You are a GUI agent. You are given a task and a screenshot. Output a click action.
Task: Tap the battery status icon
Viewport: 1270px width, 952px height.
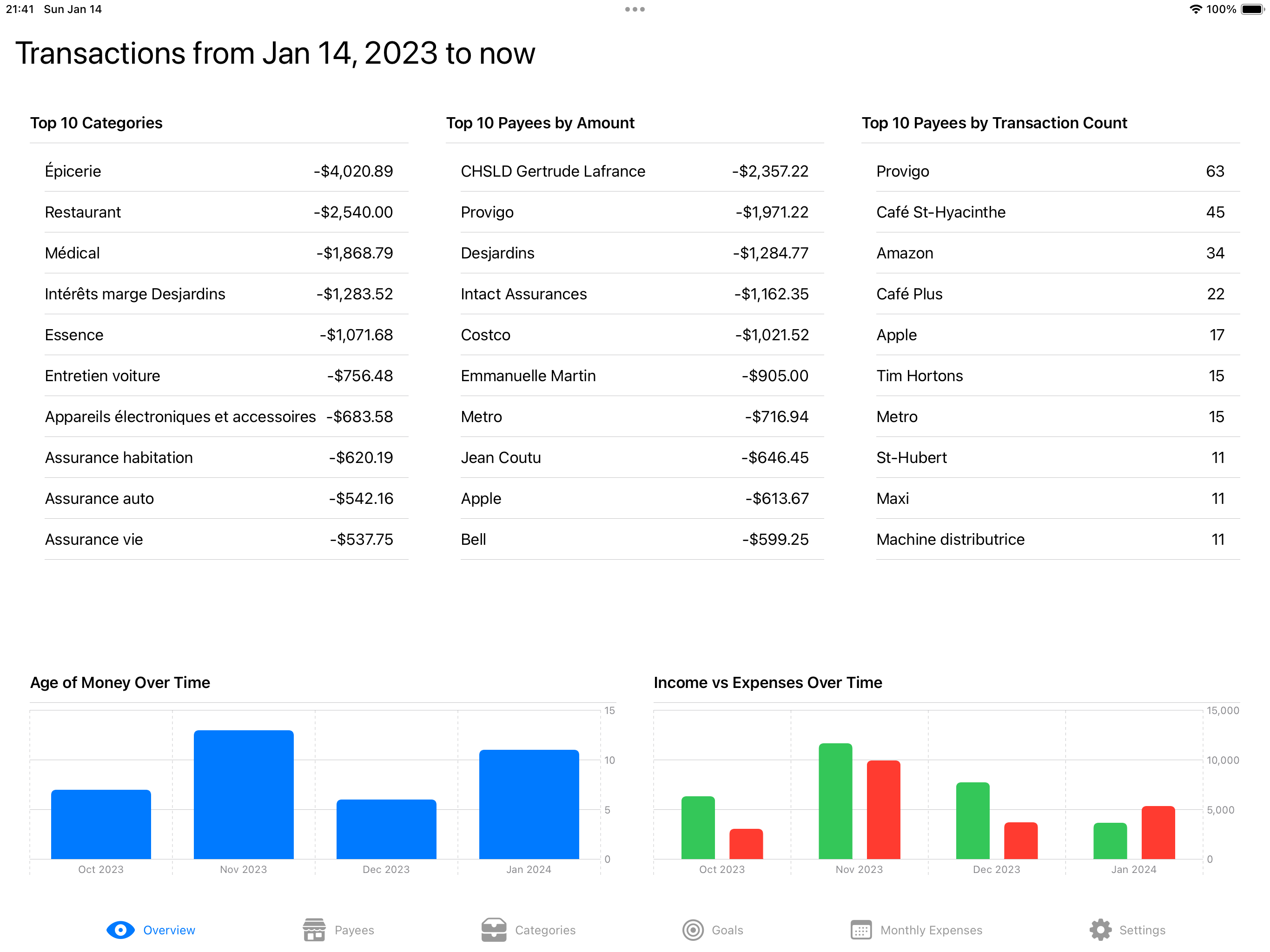pyautogui.click(x=1253, y=9)
